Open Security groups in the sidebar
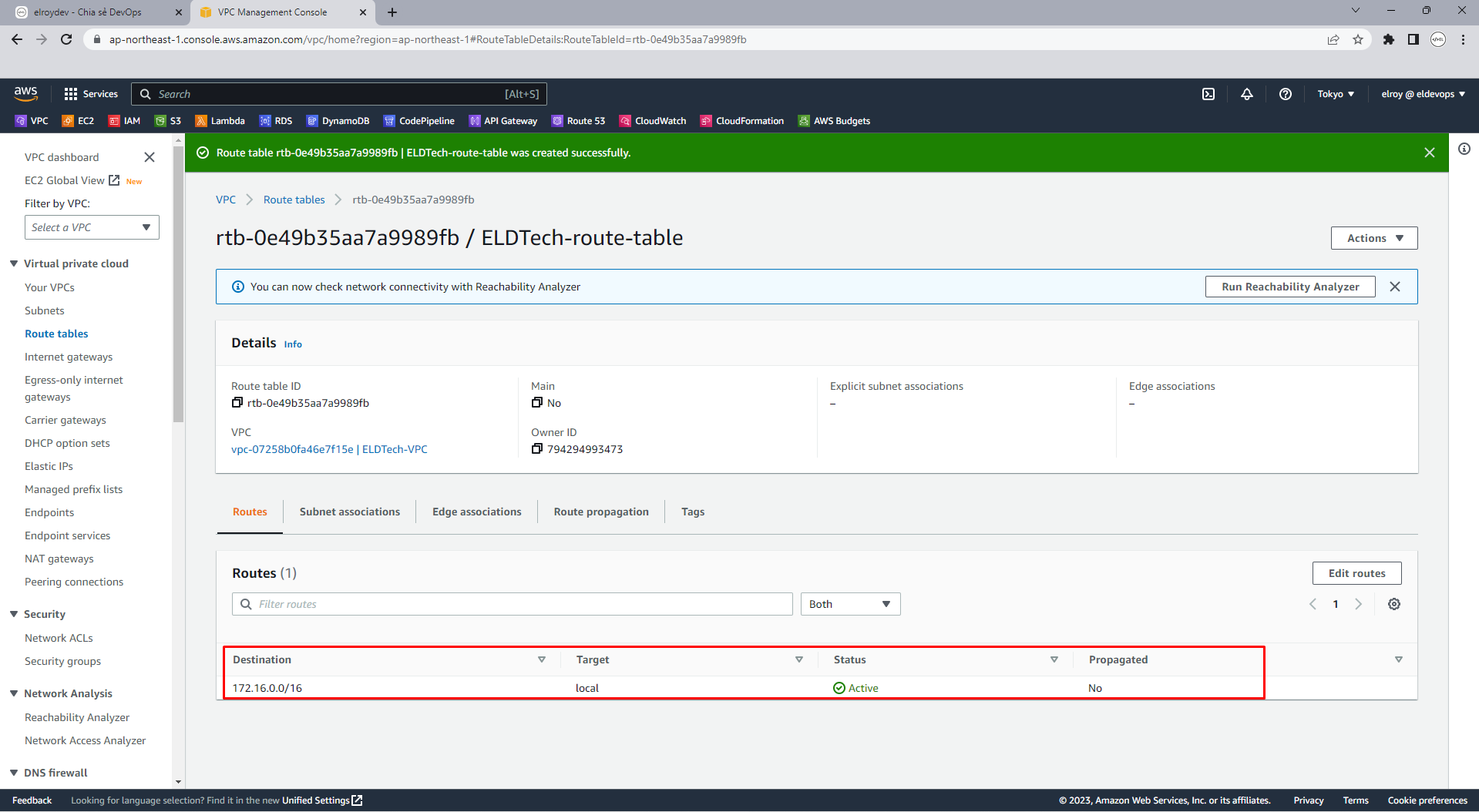The height and width of the screenshot is (812, 1479). tap(62, 661)
